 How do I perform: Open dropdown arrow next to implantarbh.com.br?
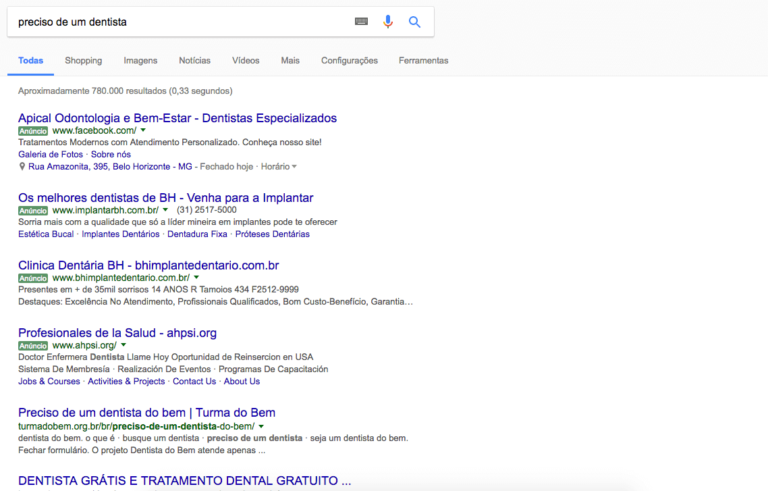click(165, 210)
